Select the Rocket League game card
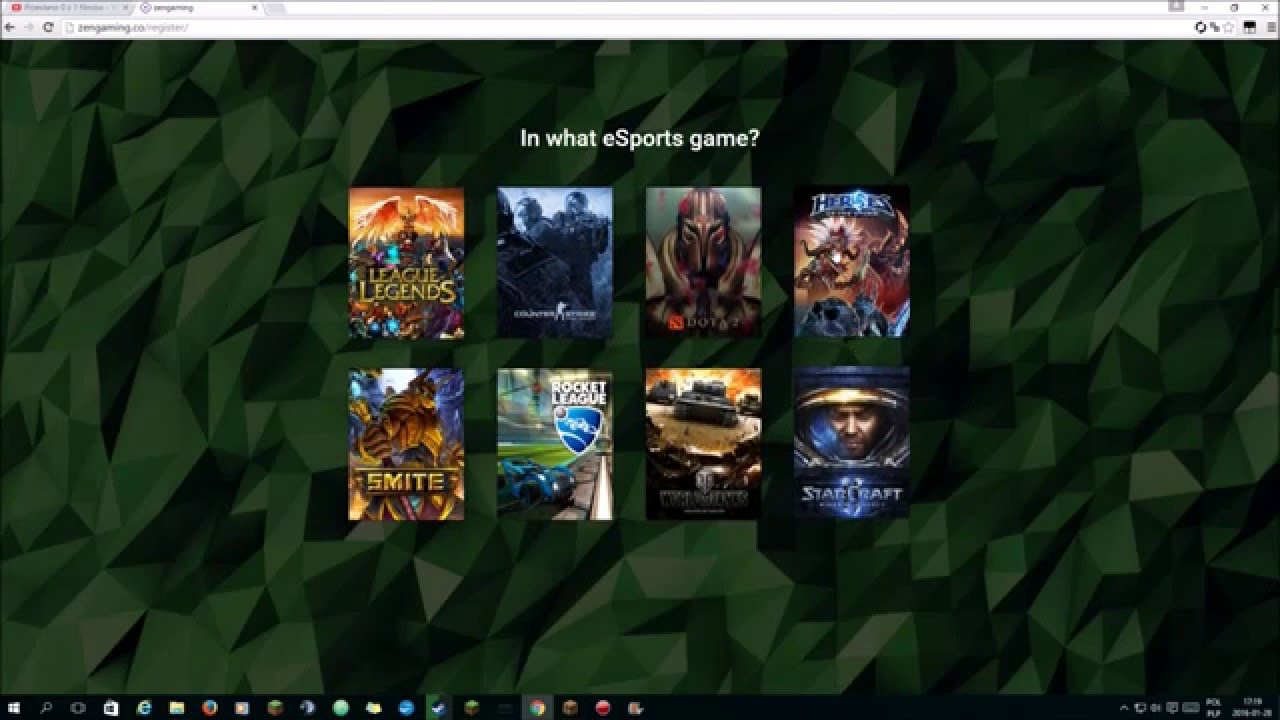The width and height of the screenshot is (1280, 720). click(555, 444)
